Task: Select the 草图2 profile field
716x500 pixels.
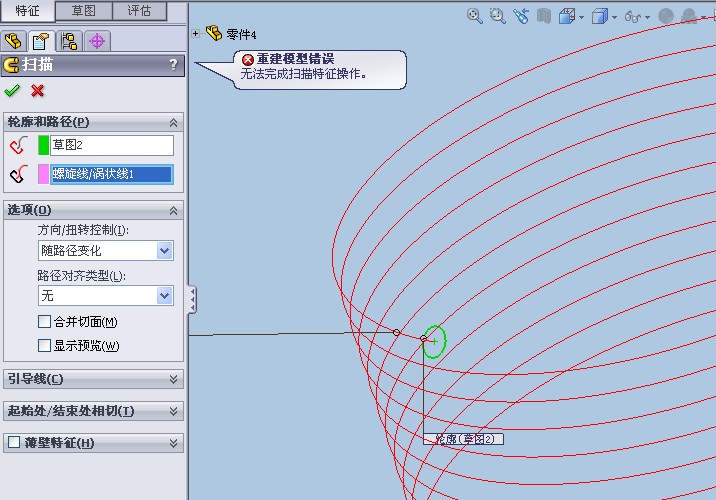Action: coord(112,145)
